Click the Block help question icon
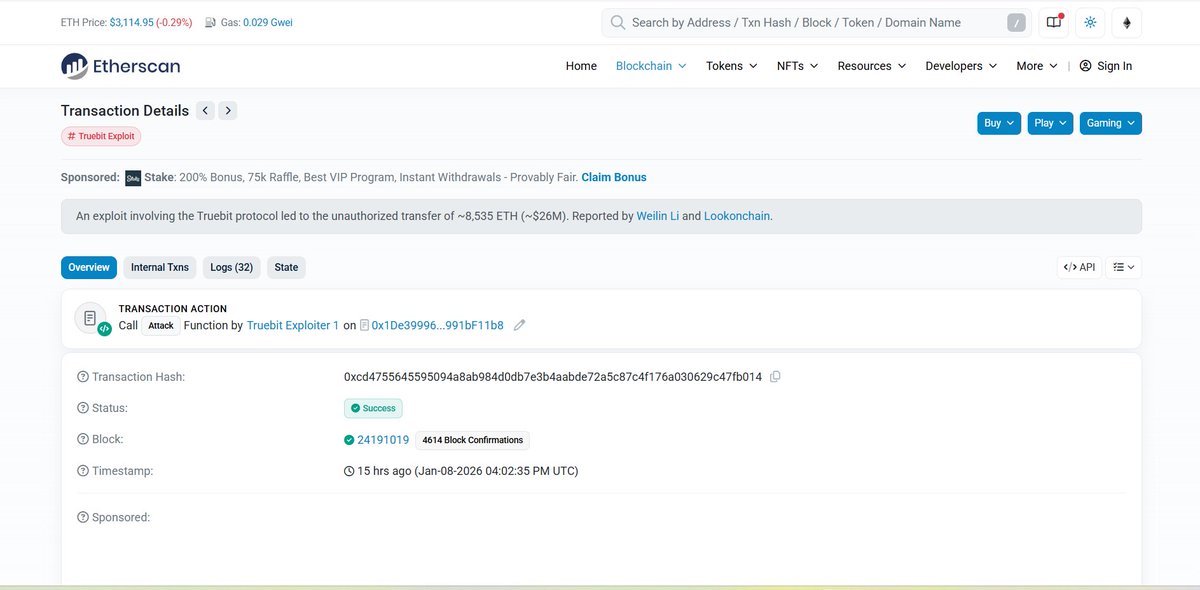Image resolution: width=1200 pixels, height=590 pixels. click(x=83, y=439)
